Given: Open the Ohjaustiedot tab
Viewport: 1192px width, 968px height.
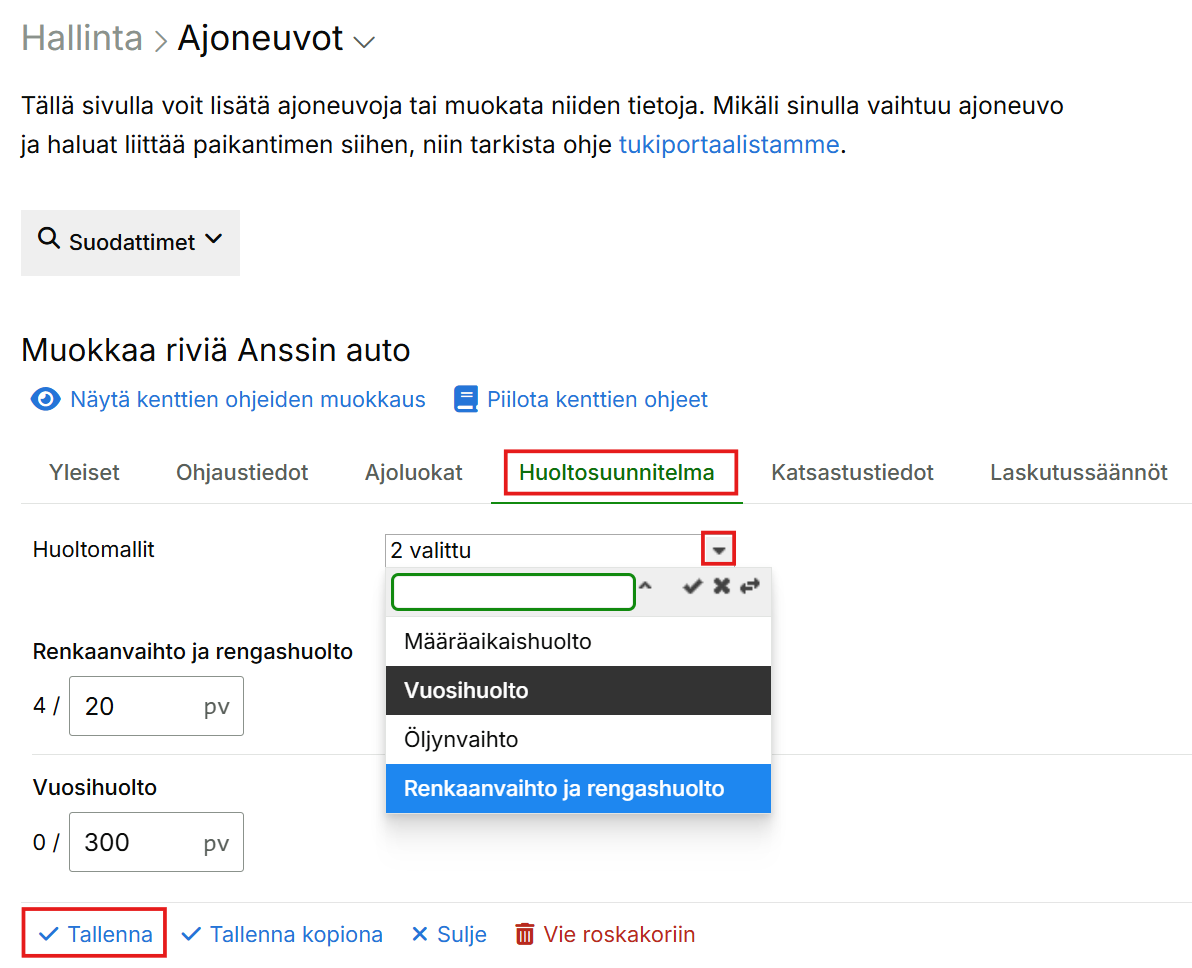Looking at the screenshot, I should pyautogui.click(x=242, y=473).
